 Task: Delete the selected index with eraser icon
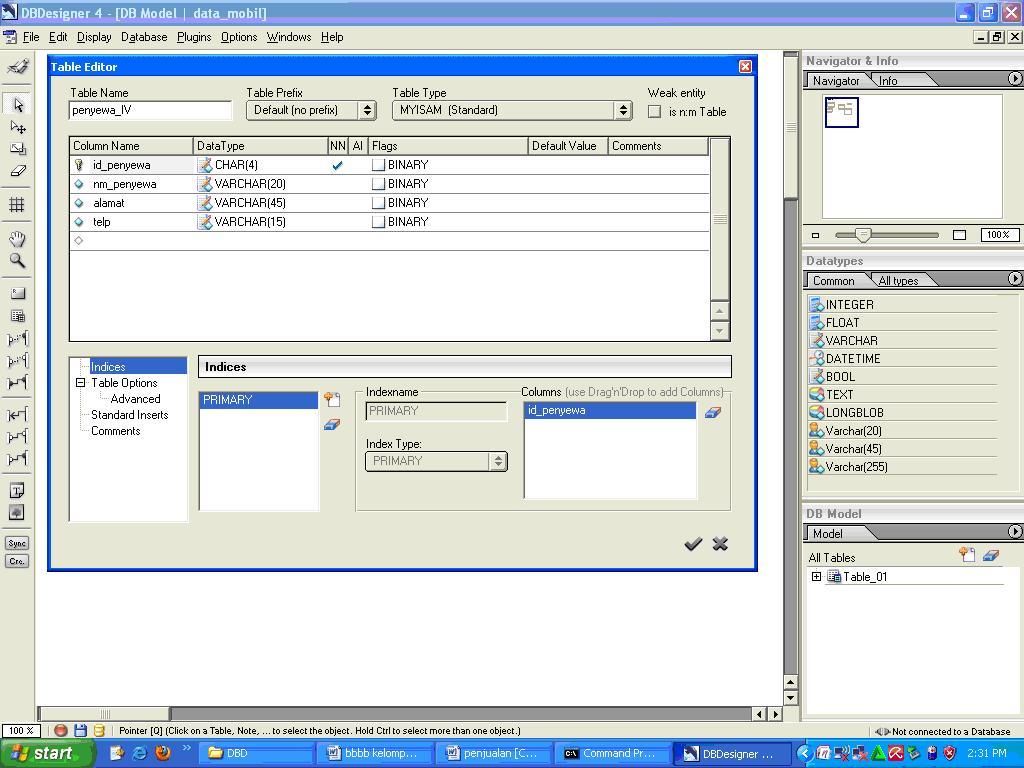pos(332,425)
